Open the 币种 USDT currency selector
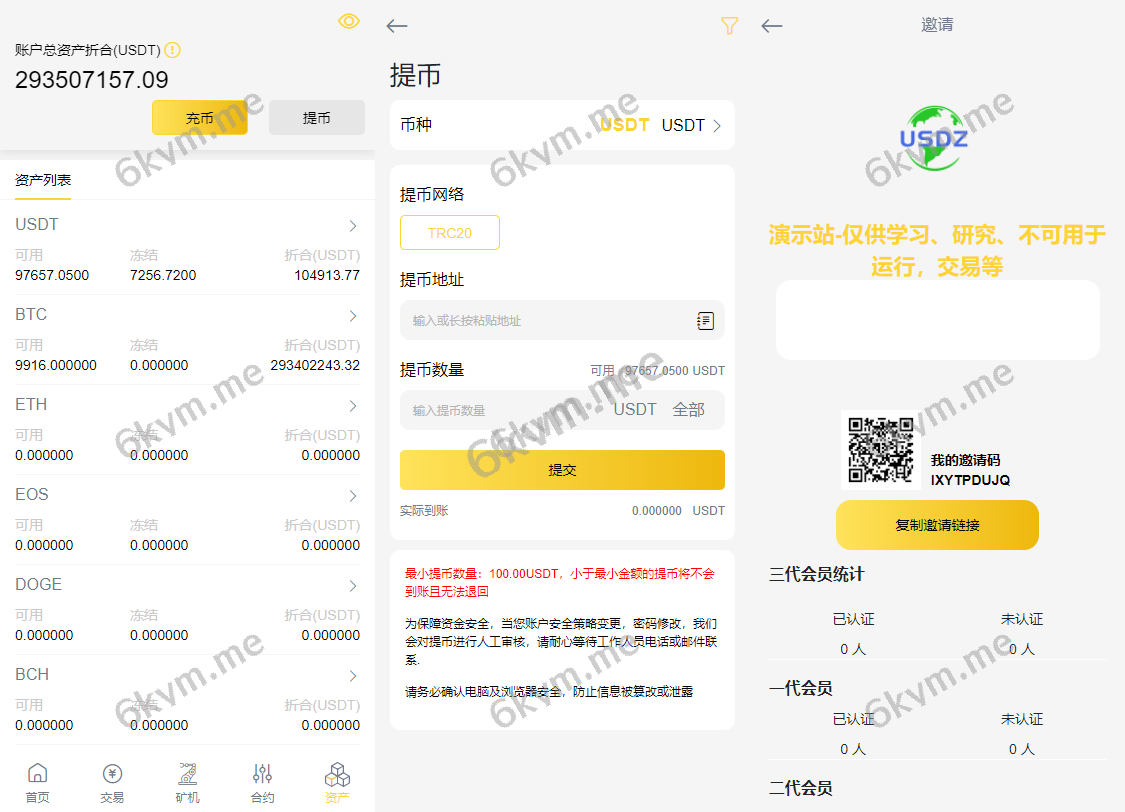Screen dimensions: 1125x812 [562, 124]
